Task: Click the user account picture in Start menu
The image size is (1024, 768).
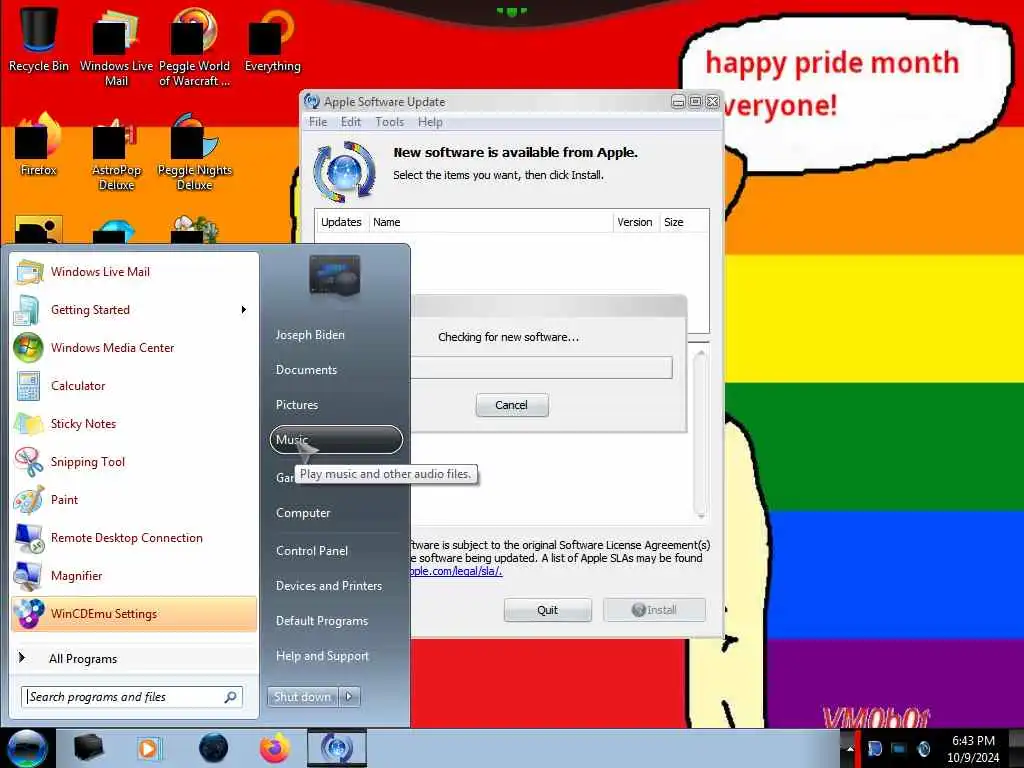Action: pos(334,276)
